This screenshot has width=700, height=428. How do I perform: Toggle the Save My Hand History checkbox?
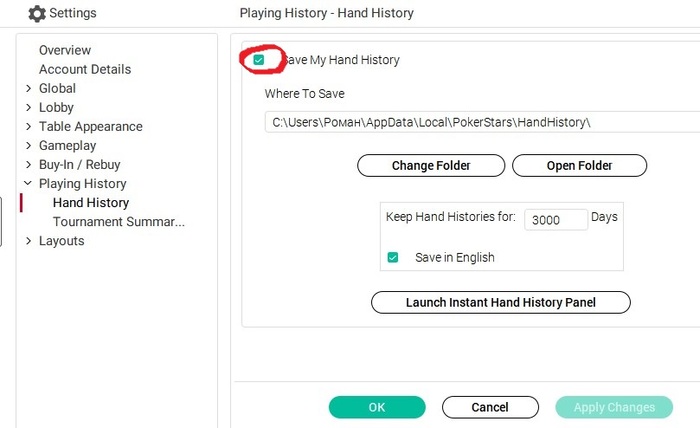258,60
